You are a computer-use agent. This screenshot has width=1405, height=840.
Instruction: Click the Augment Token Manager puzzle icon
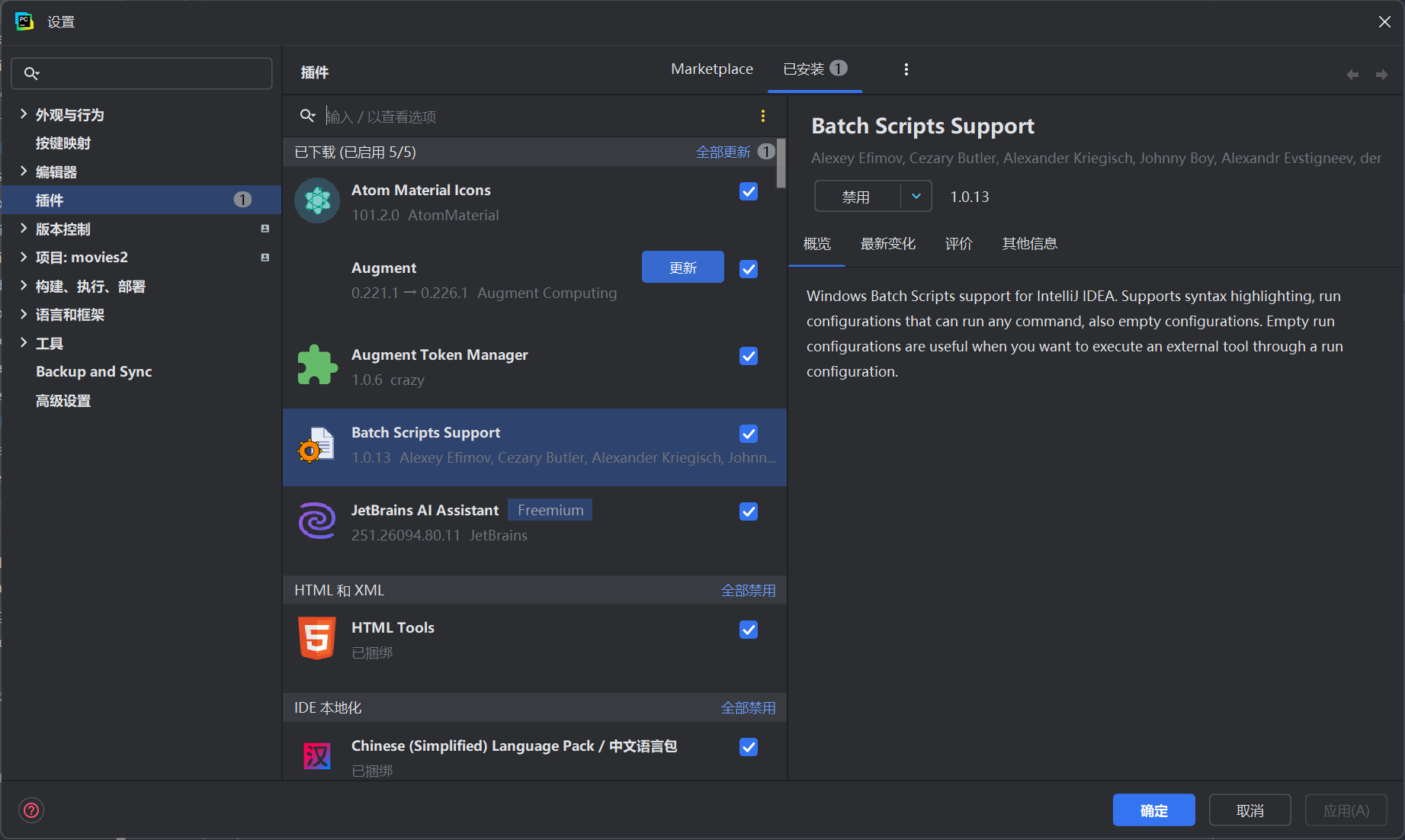pos(317,365)
